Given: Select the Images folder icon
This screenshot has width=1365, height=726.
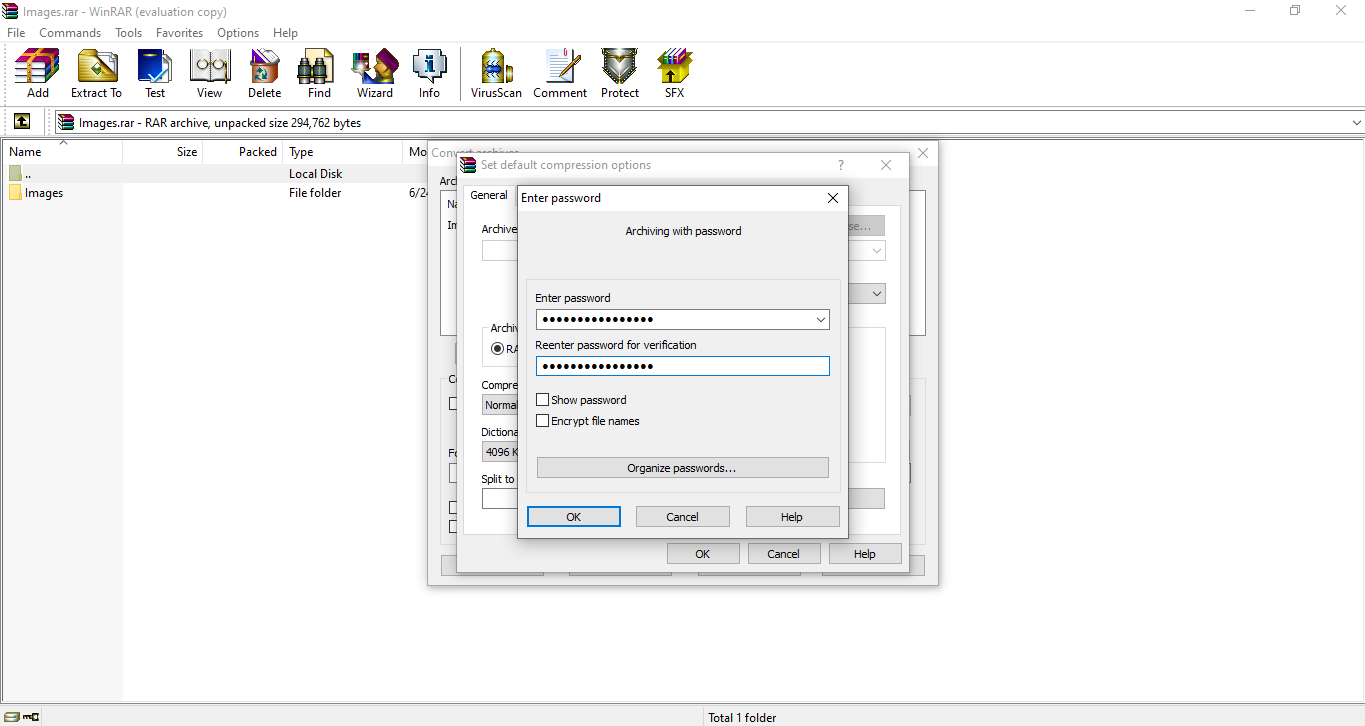Looking at the screenshot, I should coord(15,193).
